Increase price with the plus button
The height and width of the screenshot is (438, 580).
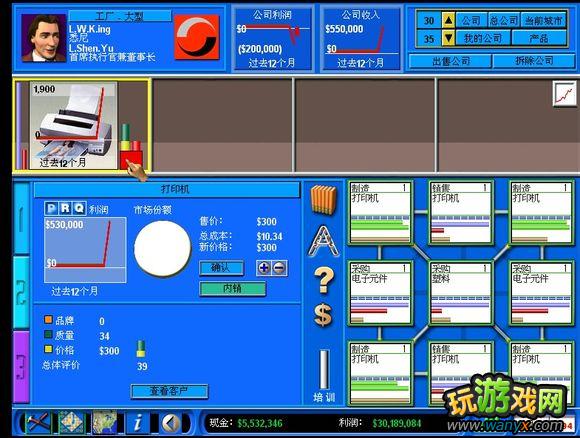pos(264,268)
